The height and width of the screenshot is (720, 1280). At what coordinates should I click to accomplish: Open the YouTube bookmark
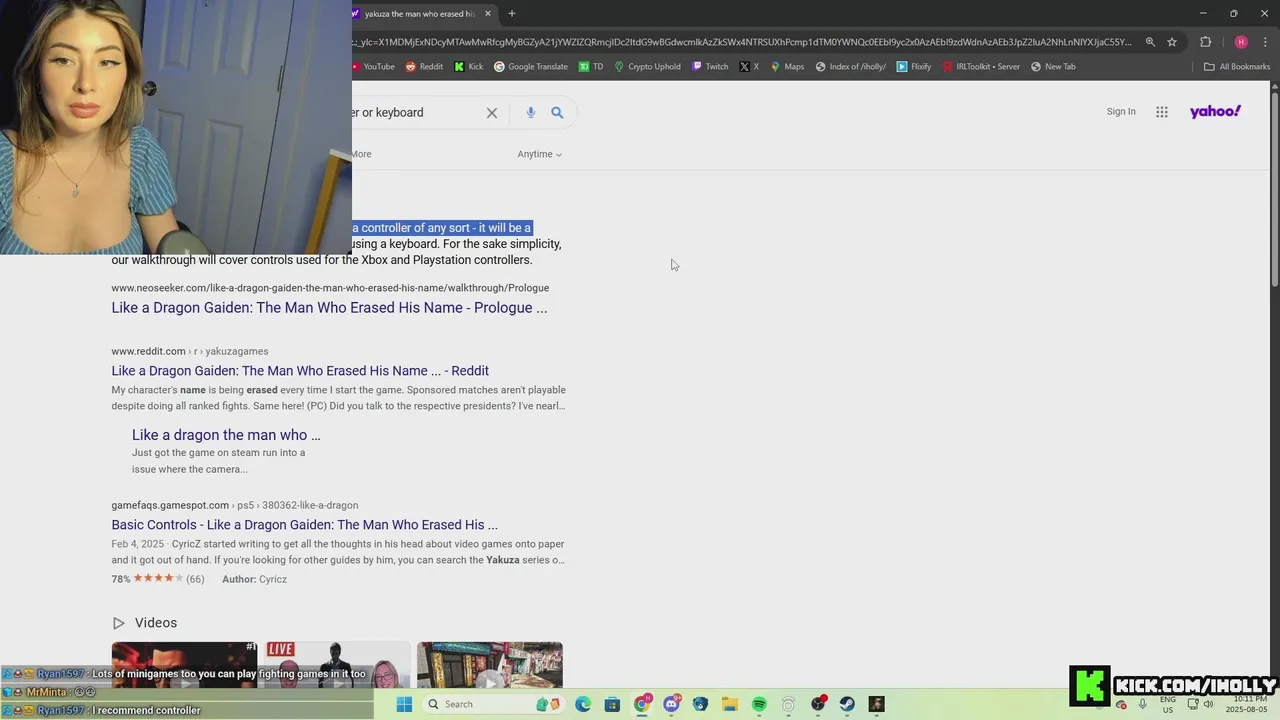click(373, 67)
